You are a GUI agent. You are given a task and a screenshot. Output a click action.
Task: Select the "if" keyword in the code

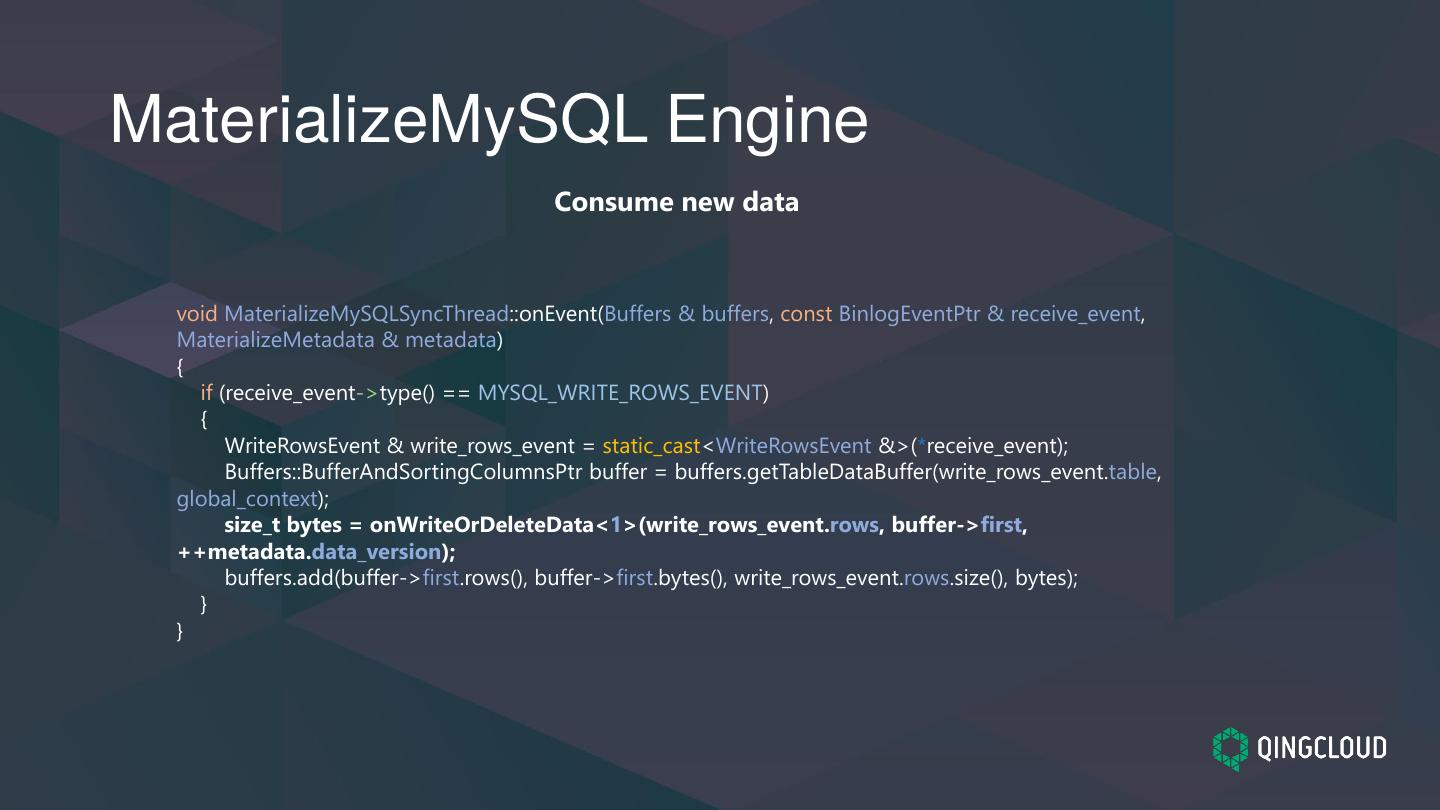[207, 393]
